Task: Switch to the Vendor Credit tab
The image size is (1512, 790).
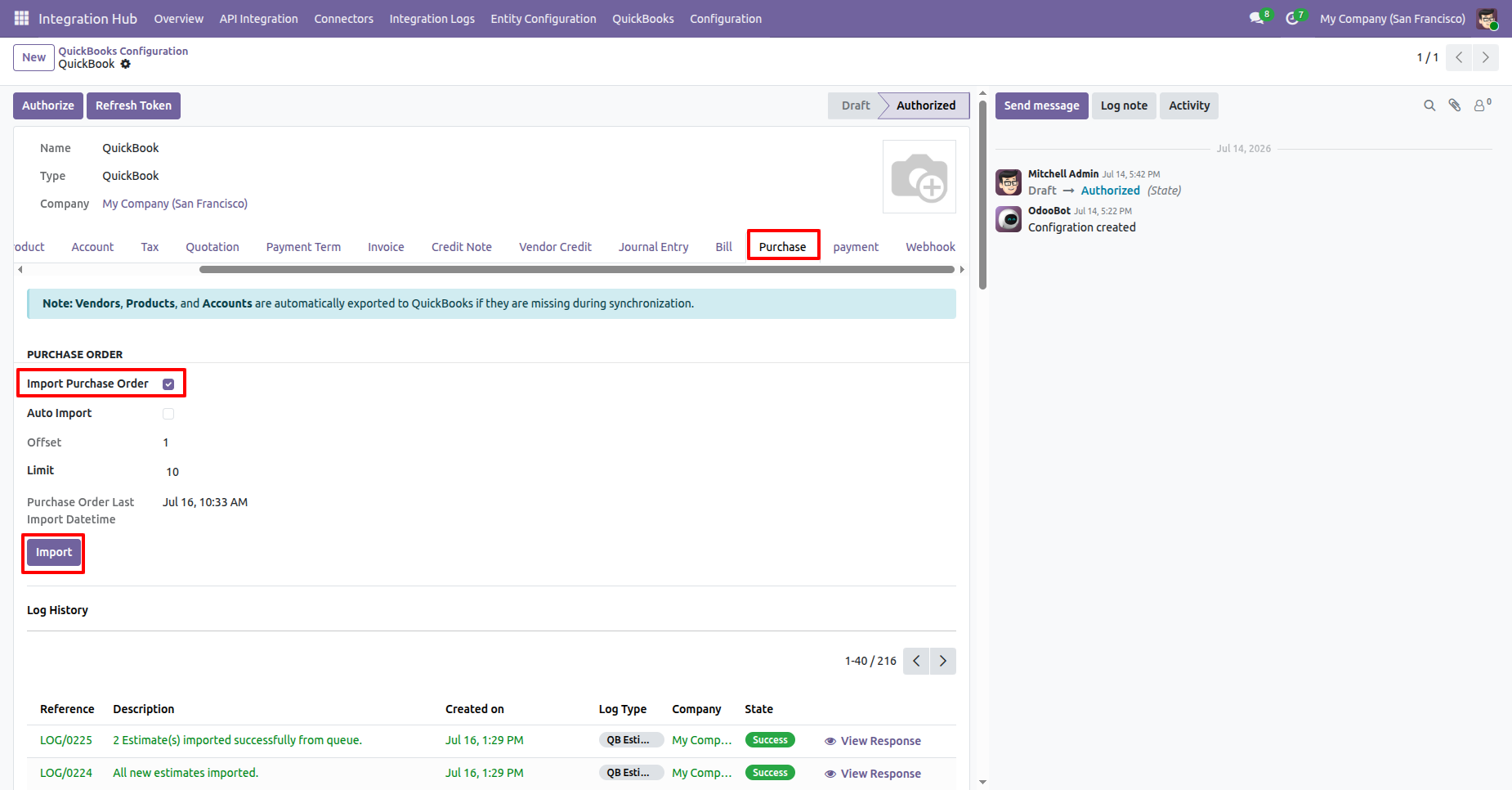Action: pos(555,247)
